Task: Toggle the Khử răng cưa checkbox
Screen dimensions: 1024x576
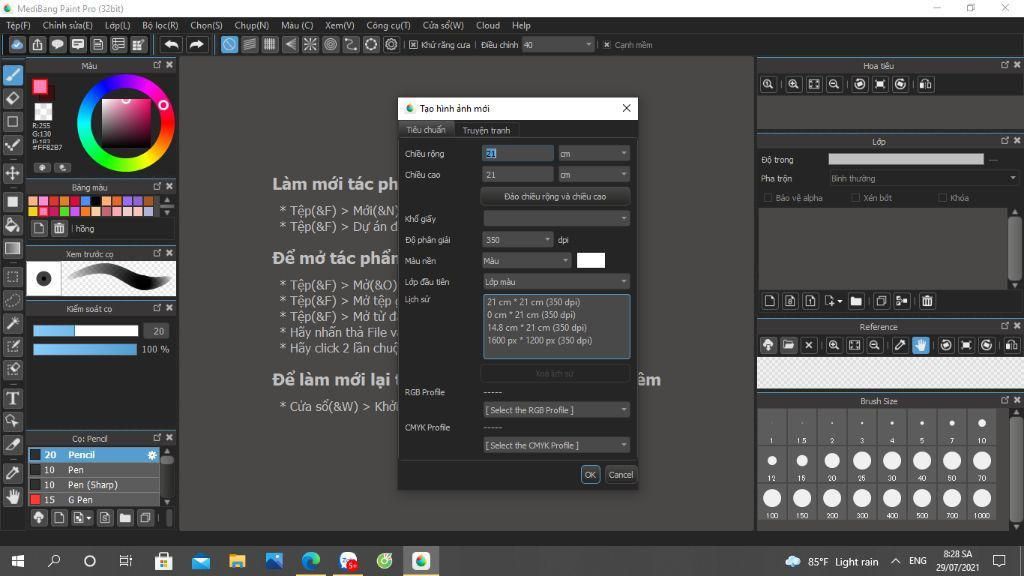Action: tap(413, 45)
